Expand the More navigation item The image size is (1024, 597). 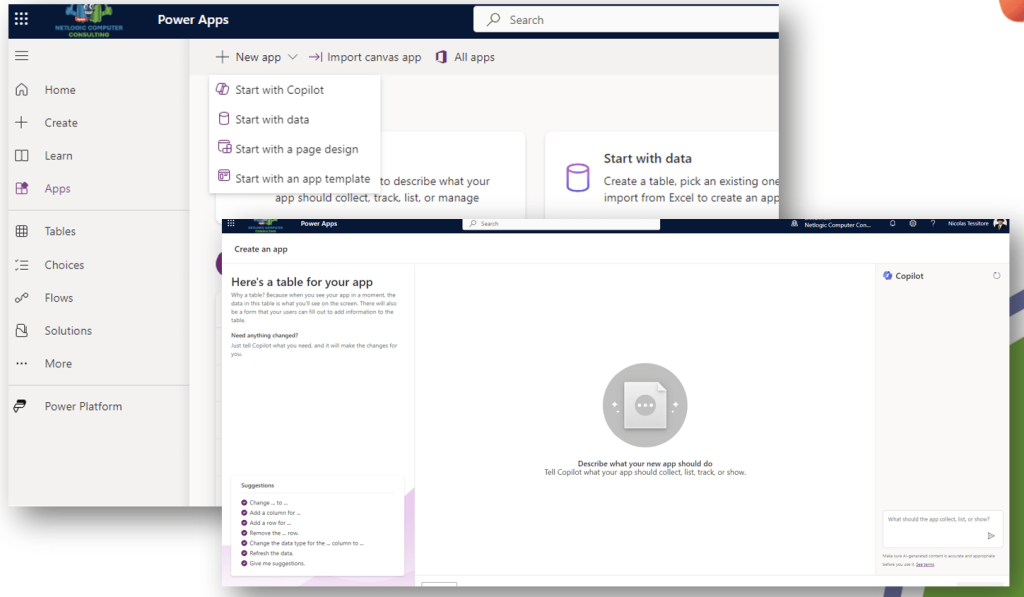pyautogui.click(x=58, y=364)
